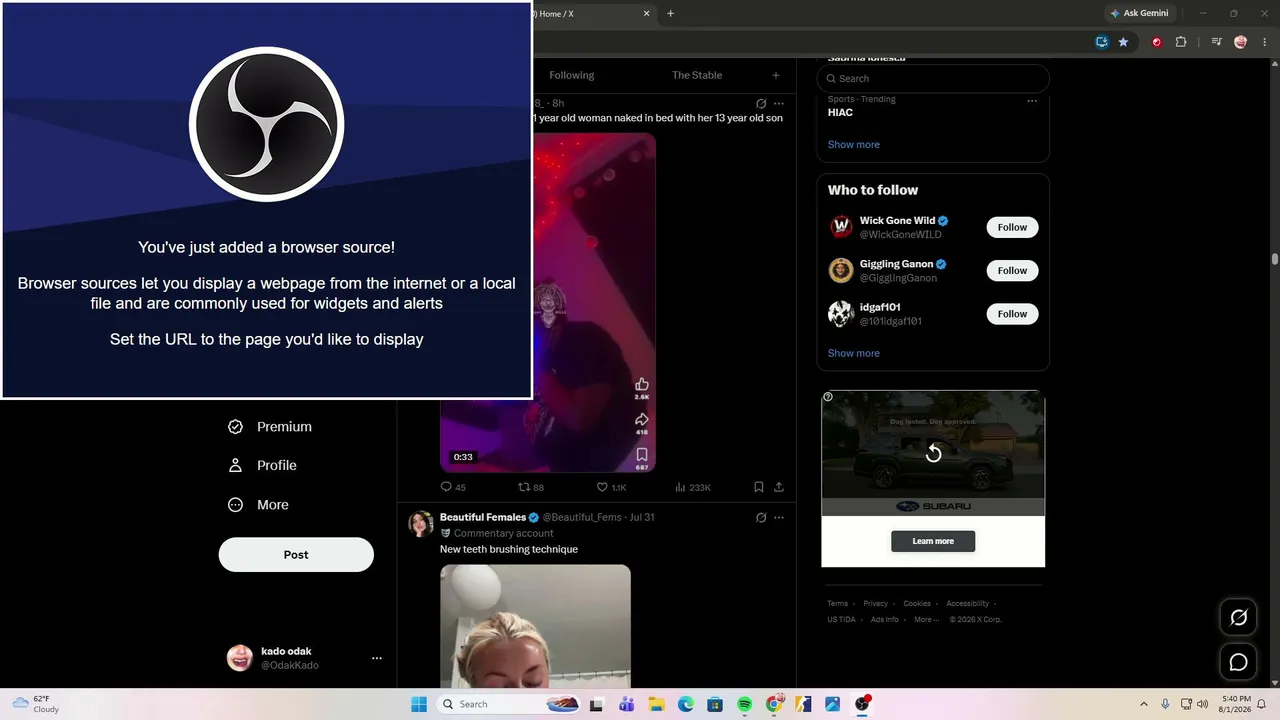Open File Explorer from the taskbar
1280x720 pixels.
pos(656,704)
